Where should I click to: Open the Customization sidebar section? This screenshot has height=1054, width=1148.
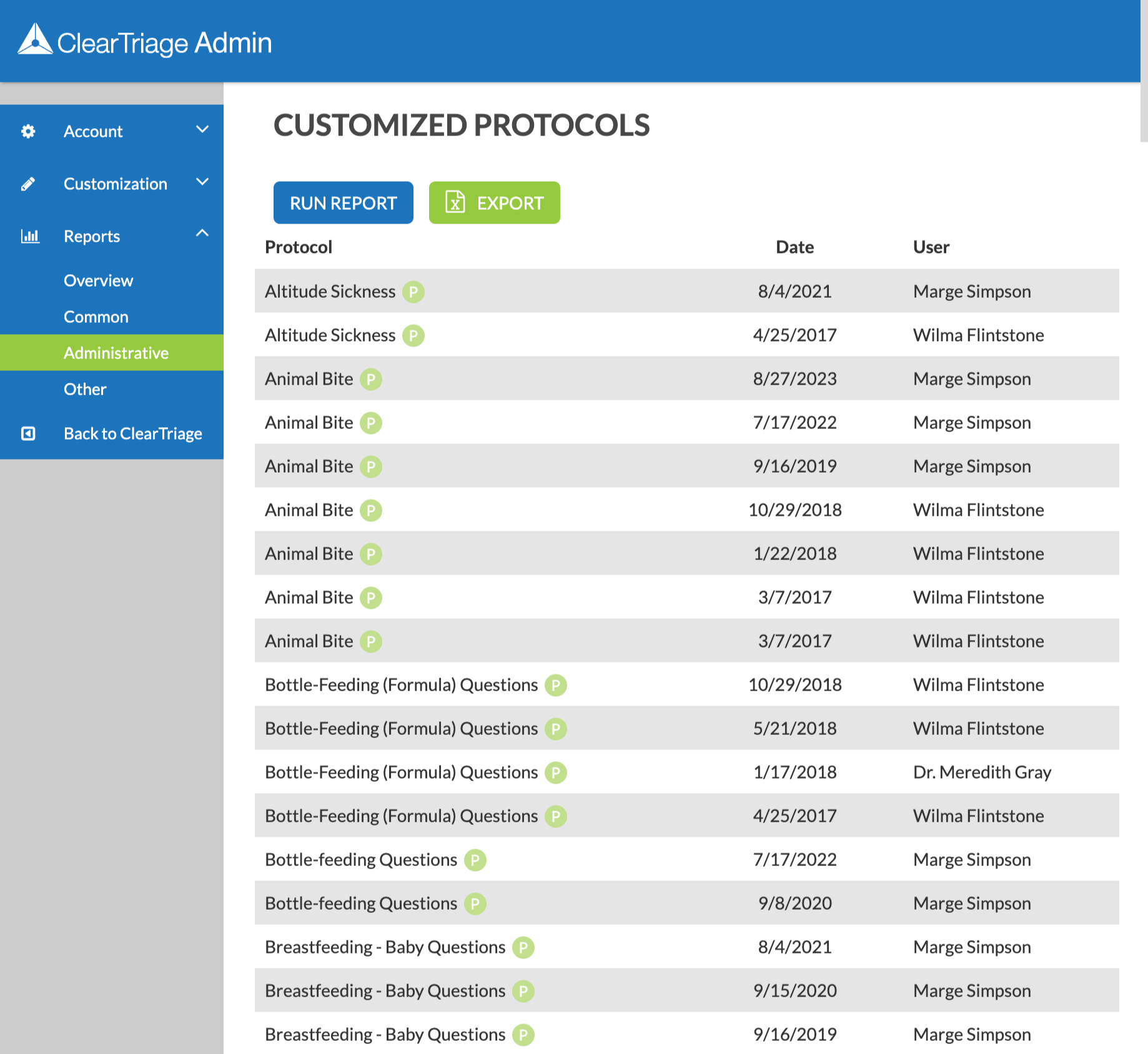(x=112, y=184)
